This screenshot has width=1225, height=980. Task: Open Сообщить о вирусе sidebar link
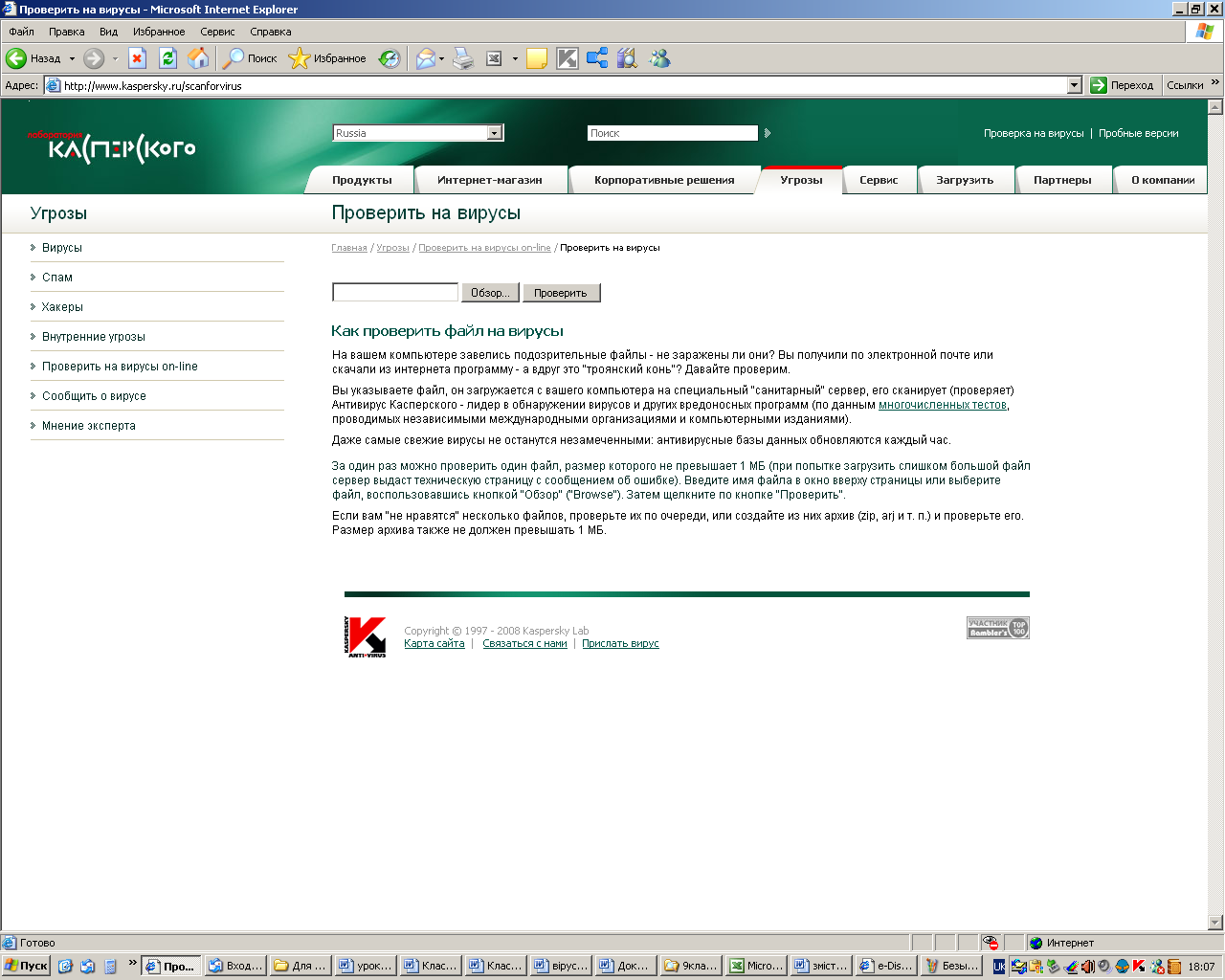click(x=94, y=396)
